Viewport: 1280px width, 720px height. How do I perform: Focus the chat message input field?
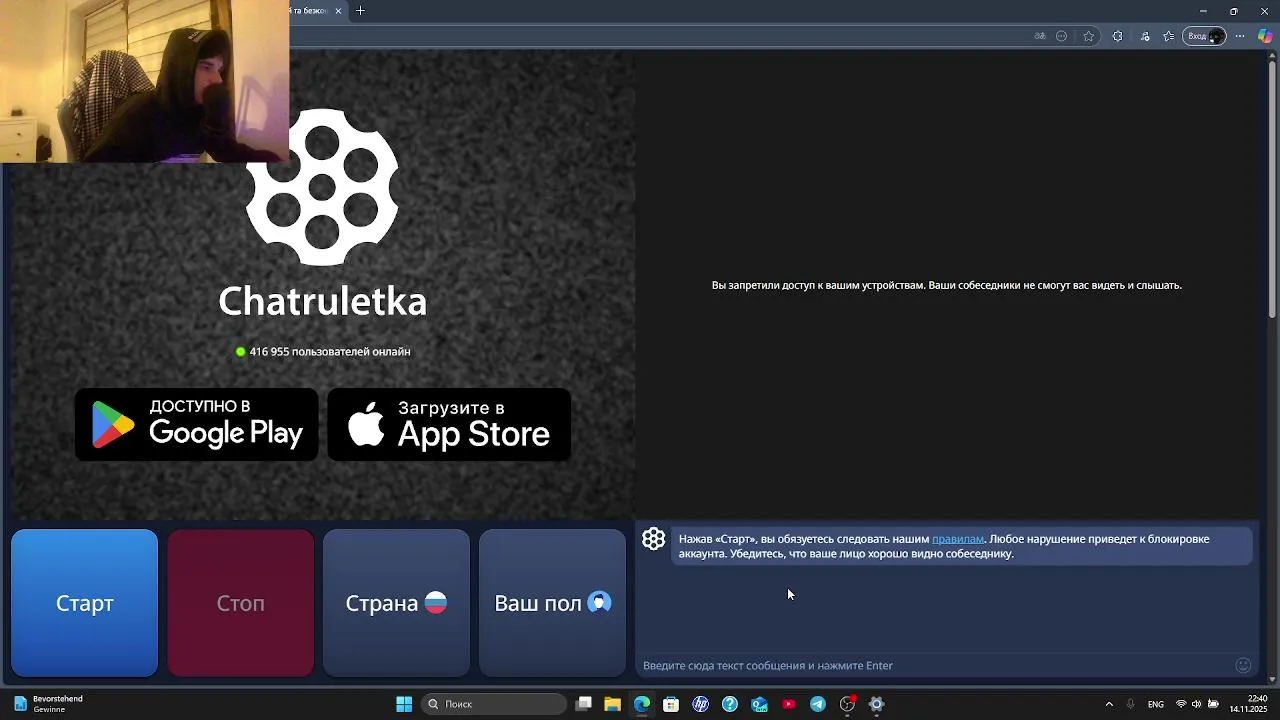click(935, 665)
